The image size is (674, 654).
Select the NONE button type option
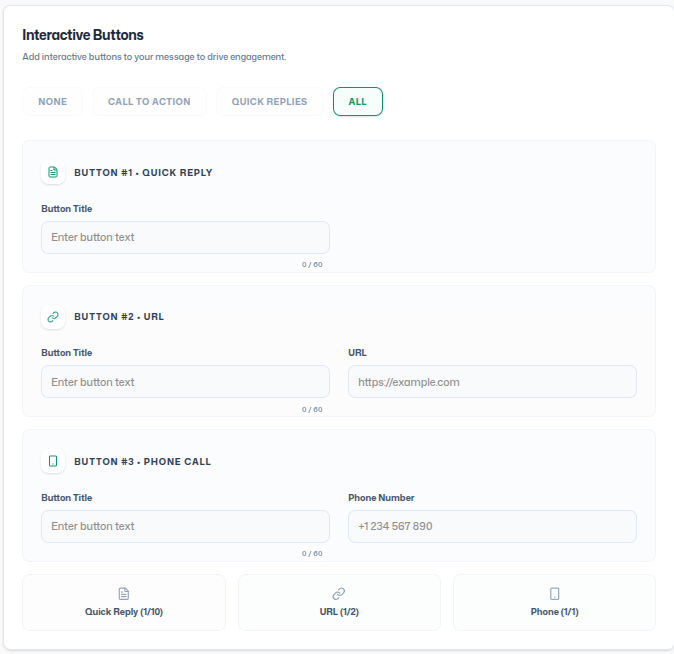pyautogui.click(x=52, y=101)
